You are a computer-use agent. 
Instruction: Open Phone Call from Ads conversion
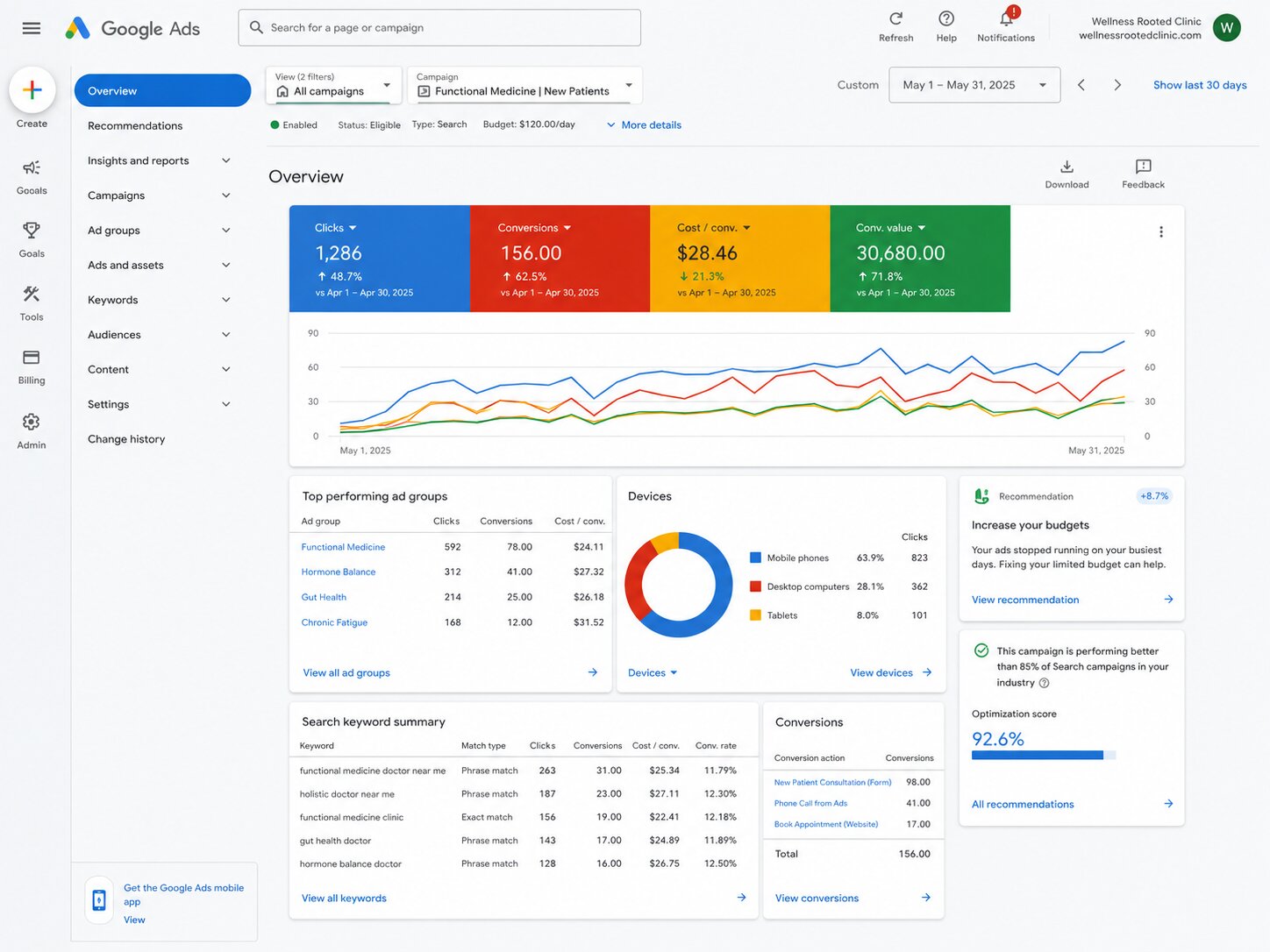click(x=810, y=803)
